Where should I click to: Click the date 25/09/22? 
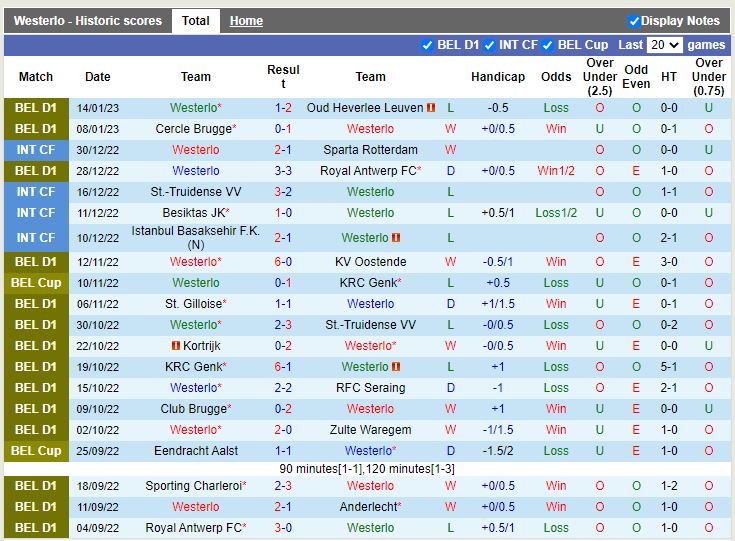pyautogui.click(x=98, y=451)
